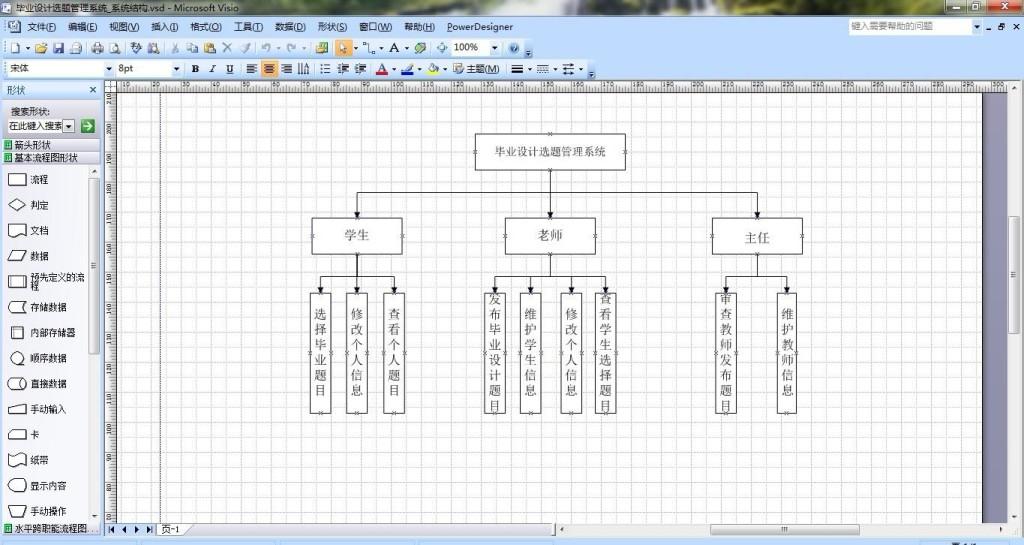
Task: Toggle Bold formatting
Action: 195,69
